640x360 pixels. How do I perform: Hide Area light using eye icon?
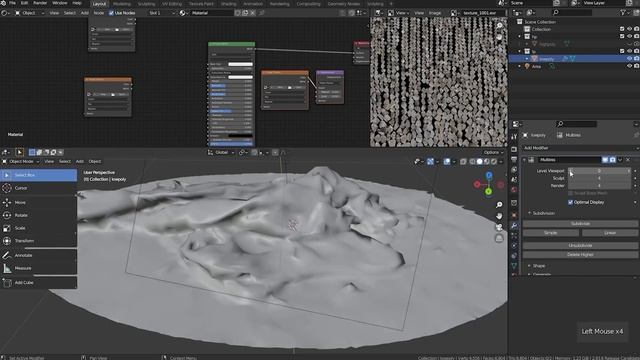coord(629,66)
